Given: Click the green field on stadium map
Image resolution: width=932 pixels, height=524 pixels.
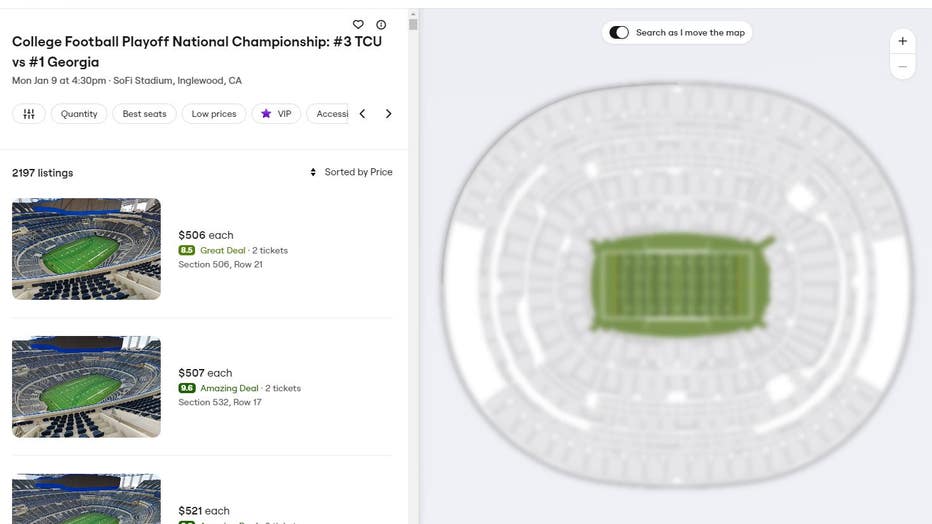Looking at the screenshot, I should pos(678,285).
